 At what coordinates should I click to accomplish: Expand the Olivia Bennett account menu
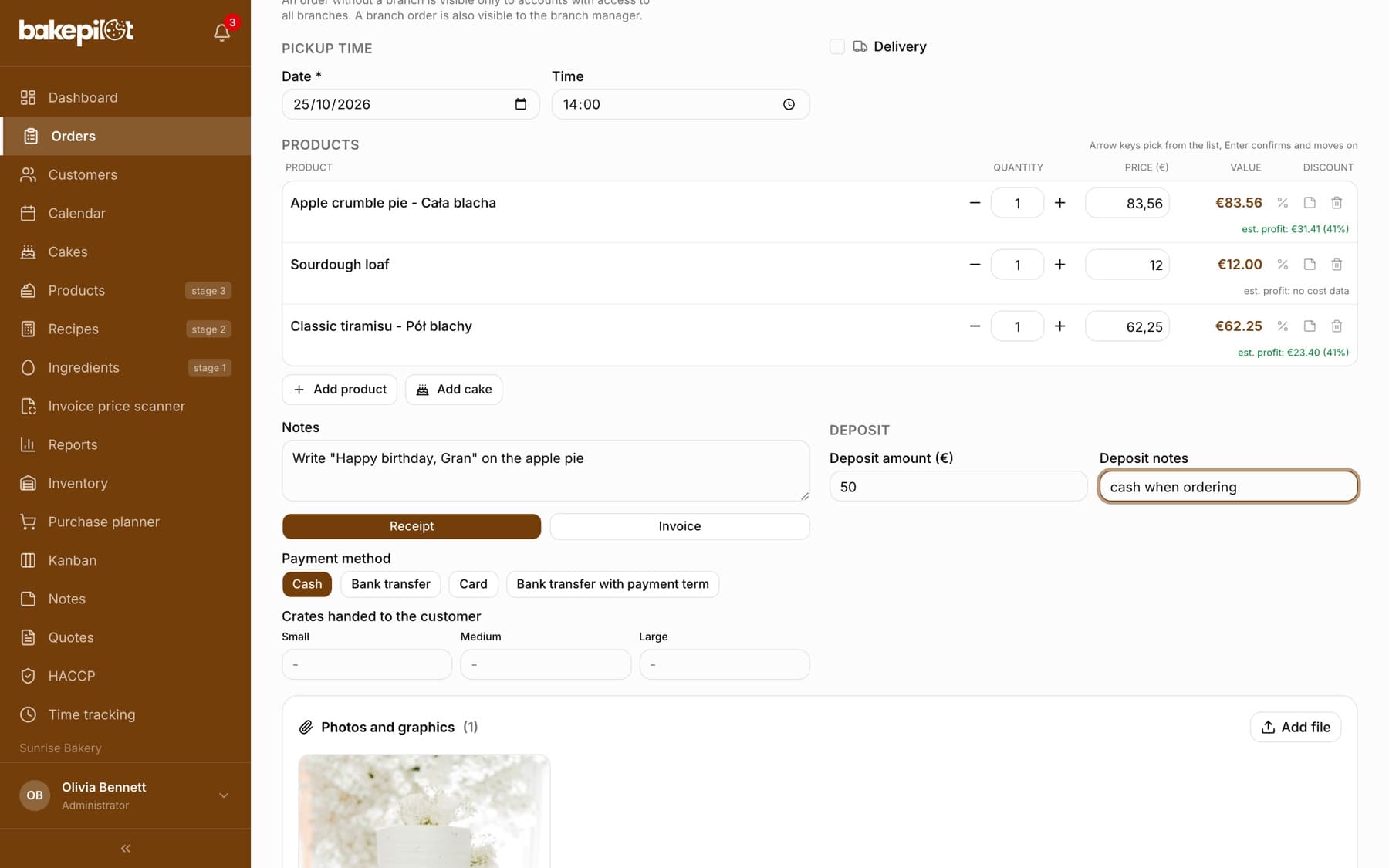(x=125, y=795)
